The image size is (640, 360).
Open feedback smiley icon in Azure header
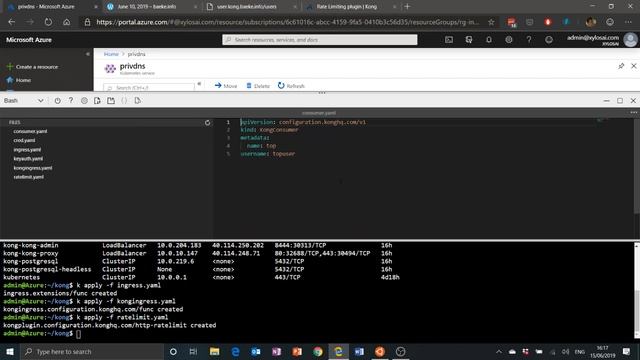point(549,40)
